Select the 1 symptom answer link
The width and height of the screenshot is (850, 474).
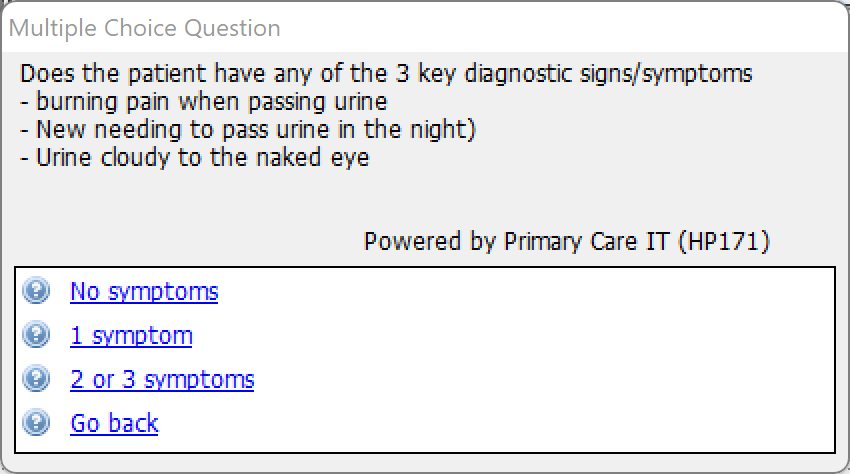[x=131, y=336]
